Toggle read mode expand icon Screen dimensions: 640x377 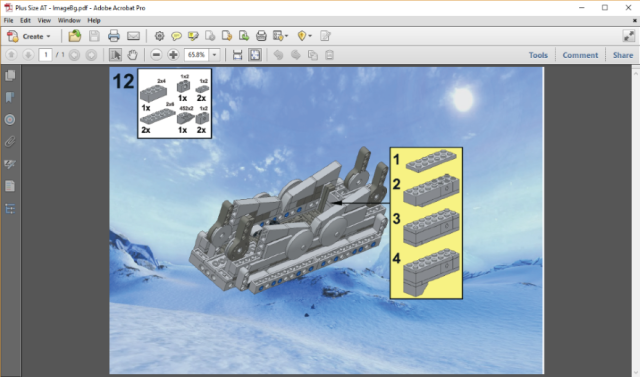tap(629, 36)
